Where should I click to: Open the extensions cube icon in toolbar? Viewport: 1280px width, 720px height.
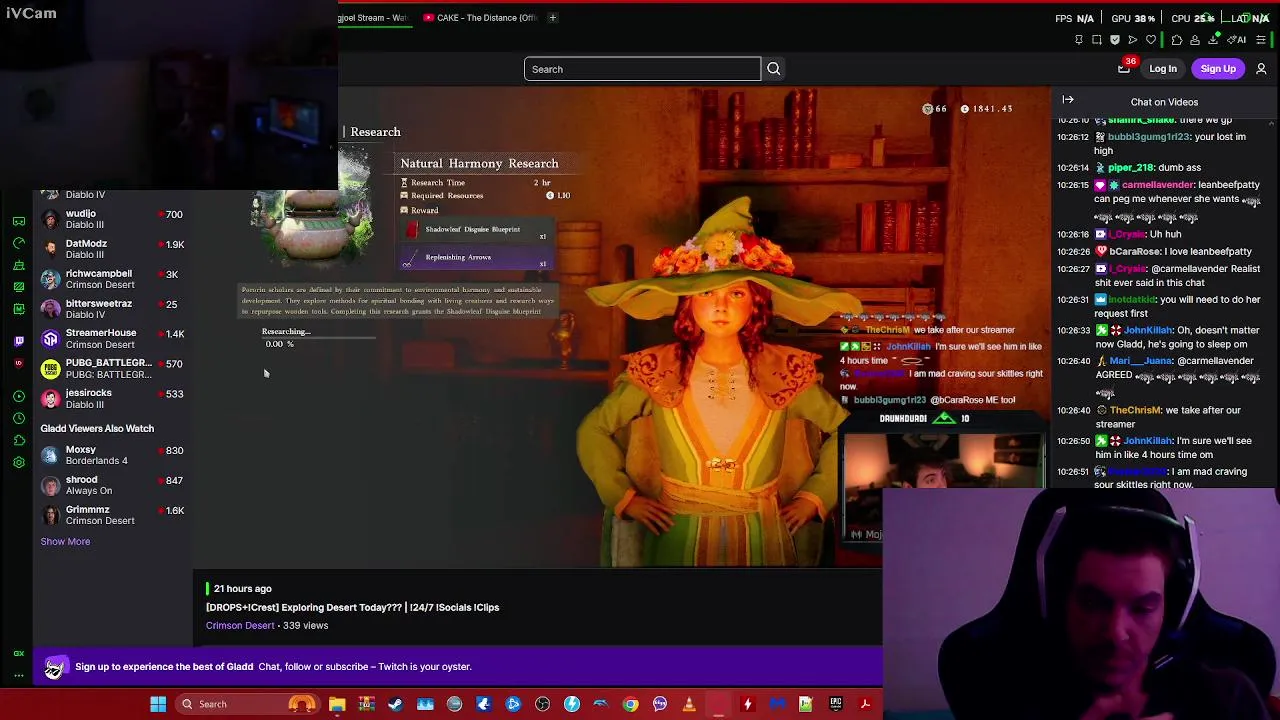click(x=1177, y=40)
